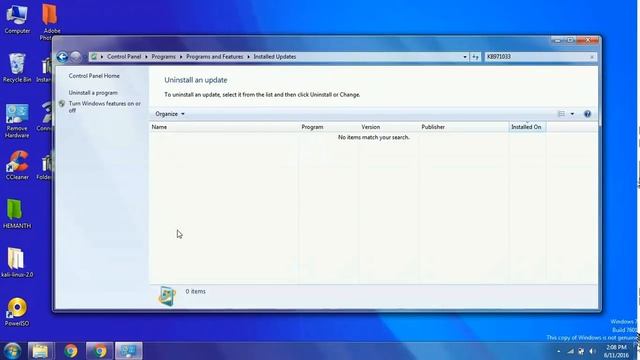Launch the first Chrome taskbar icon
640x360 pixels.
71,351
